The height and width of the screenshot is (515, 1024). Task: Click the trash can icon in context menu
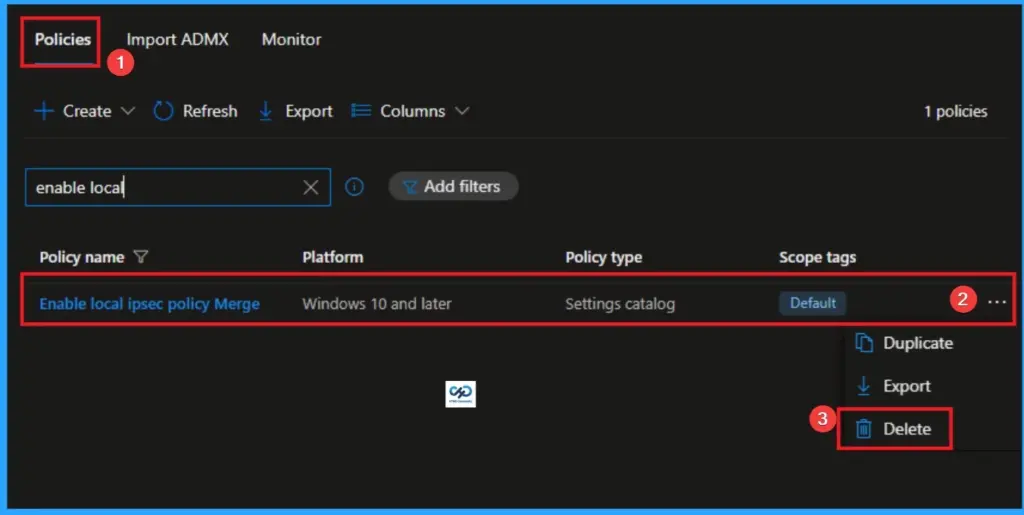[x=863, y=429]
